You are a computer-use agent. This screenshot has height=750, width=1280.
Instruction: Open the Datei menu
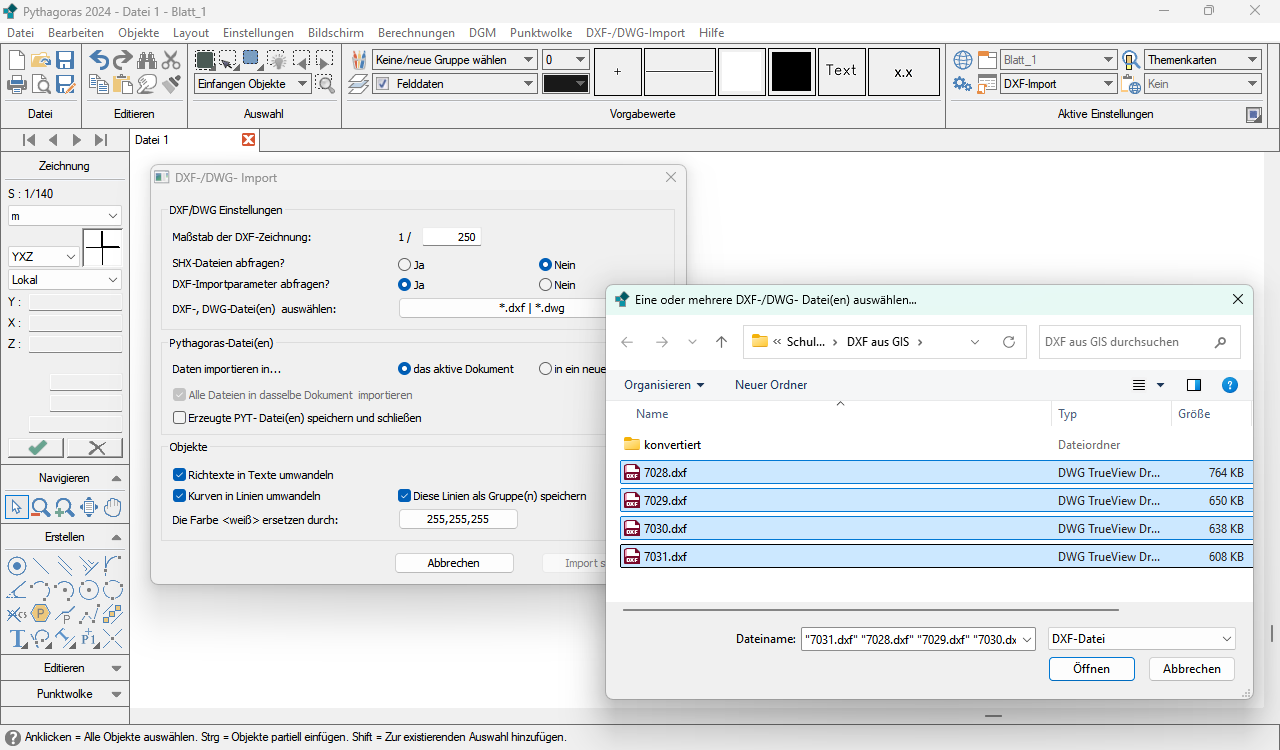coord(21,33)
